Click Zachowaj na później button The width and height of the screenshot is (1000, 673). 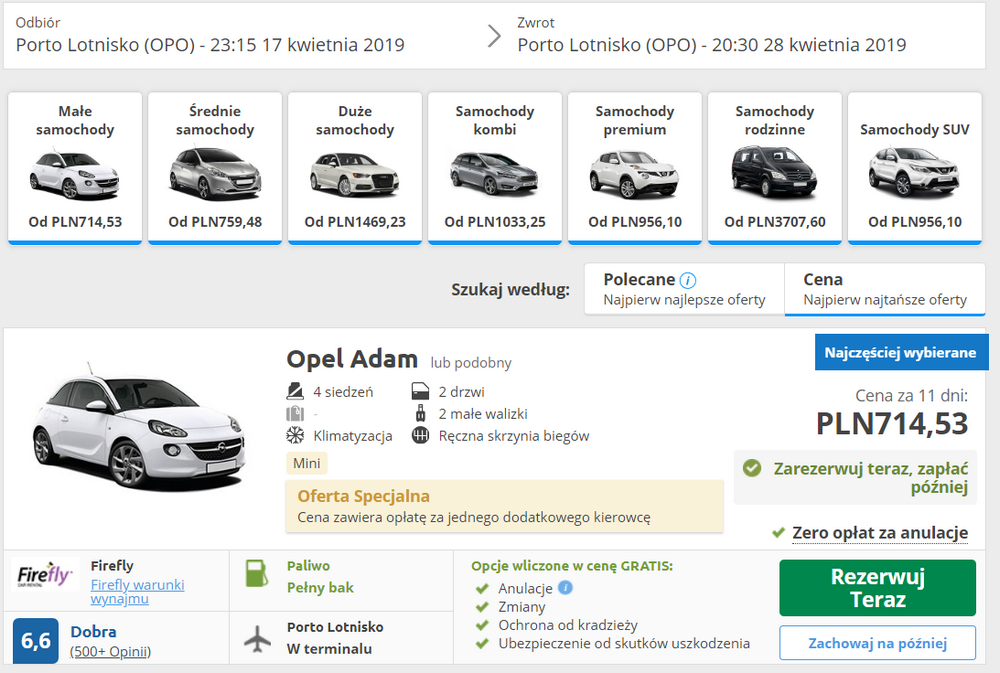point(878,643)
